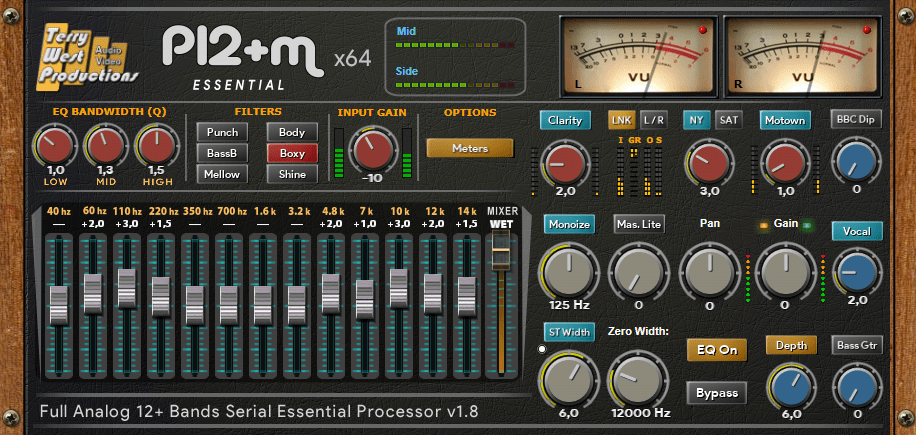Click the 7 k EQ fader

tap(365, 300)
